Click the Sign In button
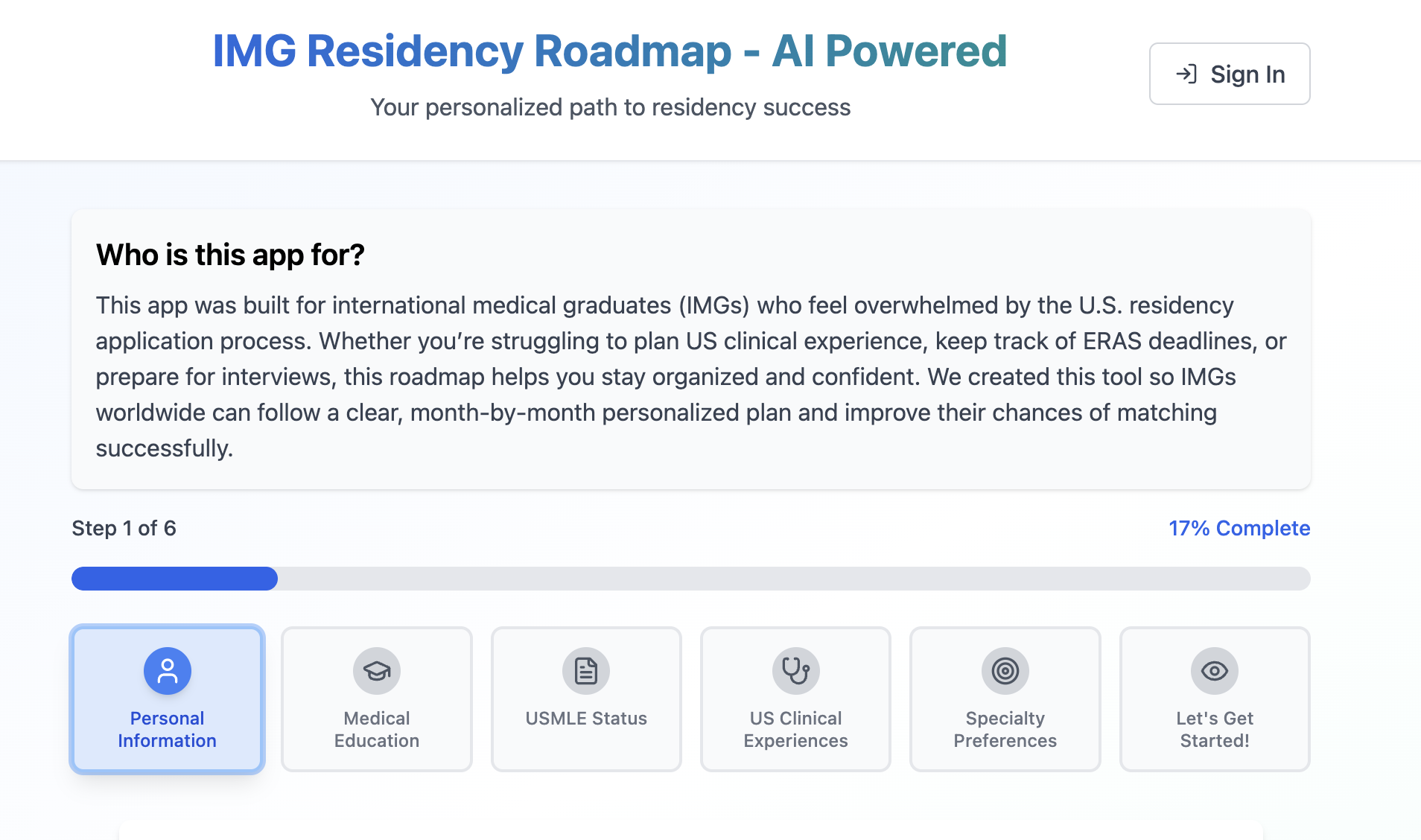 tap(1229, 74)
